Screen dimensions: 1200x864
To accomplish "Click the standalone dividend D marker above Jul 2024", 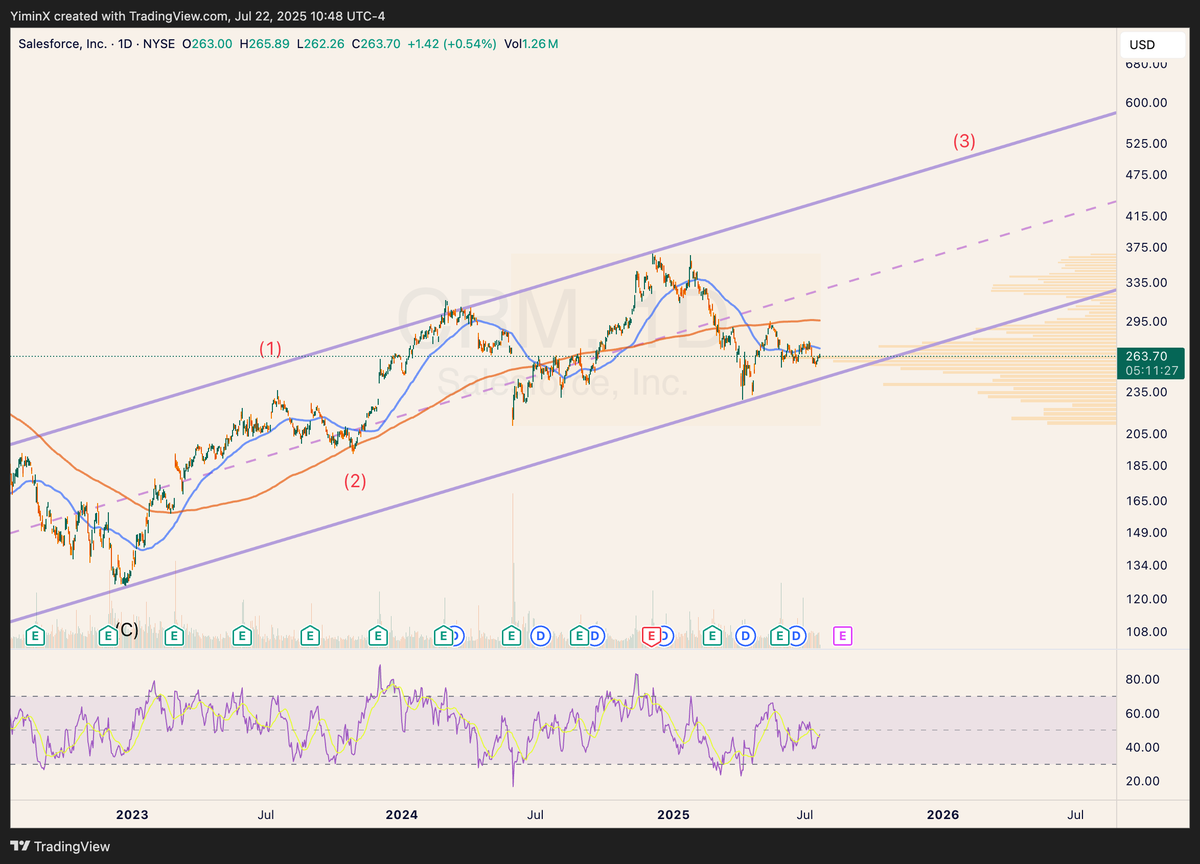I will [x=541, y=635].
